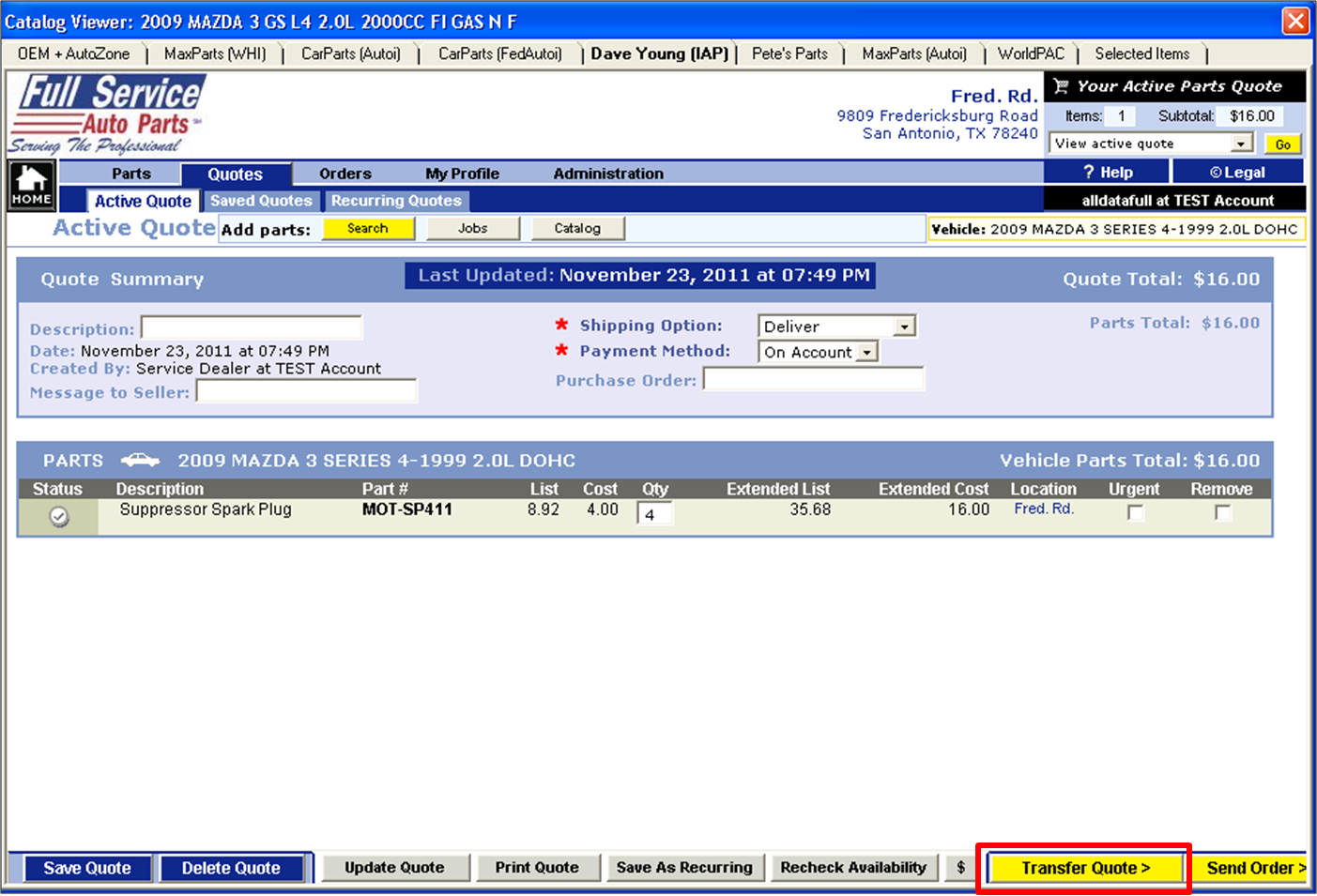Image resolution: width=1317 pixels, height=896 pixels.
Task: Open the Parts menu
Action: pos(131,174)
